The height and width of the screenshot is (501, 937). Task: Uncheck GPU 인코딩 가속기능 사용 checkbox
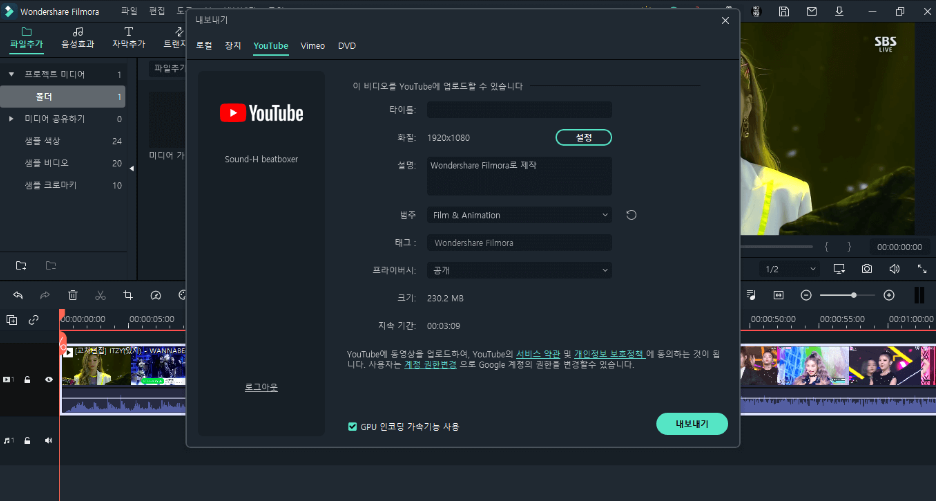pos(353,426)
